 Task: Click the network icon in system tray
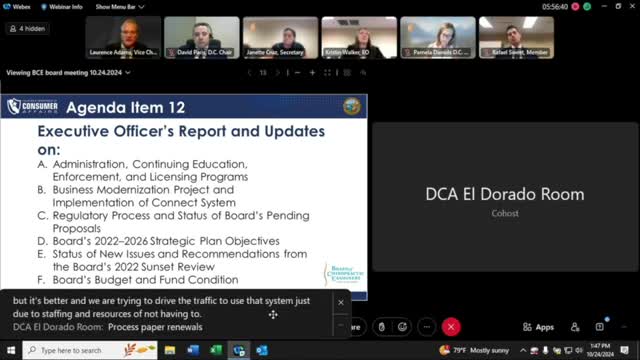(568, 350)
